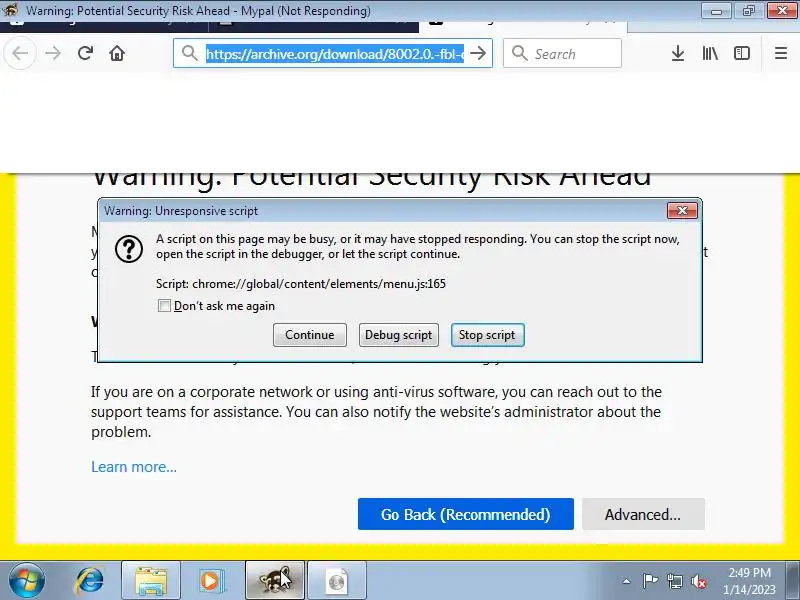Minimize the Mypal window
The width and height of the screenshot is (800, 600).
click(x=716, y=10)
